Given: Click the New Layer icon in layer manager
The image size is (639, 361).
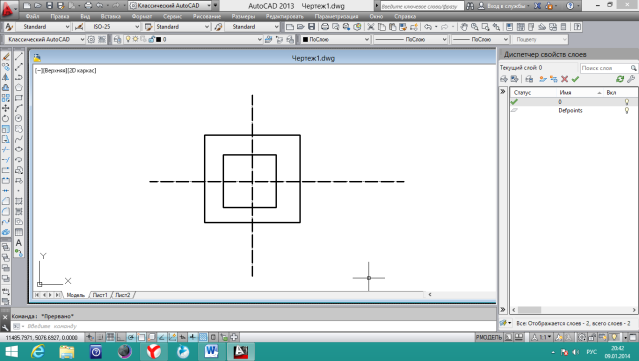Looking at the screenshot, I should 542,79.
